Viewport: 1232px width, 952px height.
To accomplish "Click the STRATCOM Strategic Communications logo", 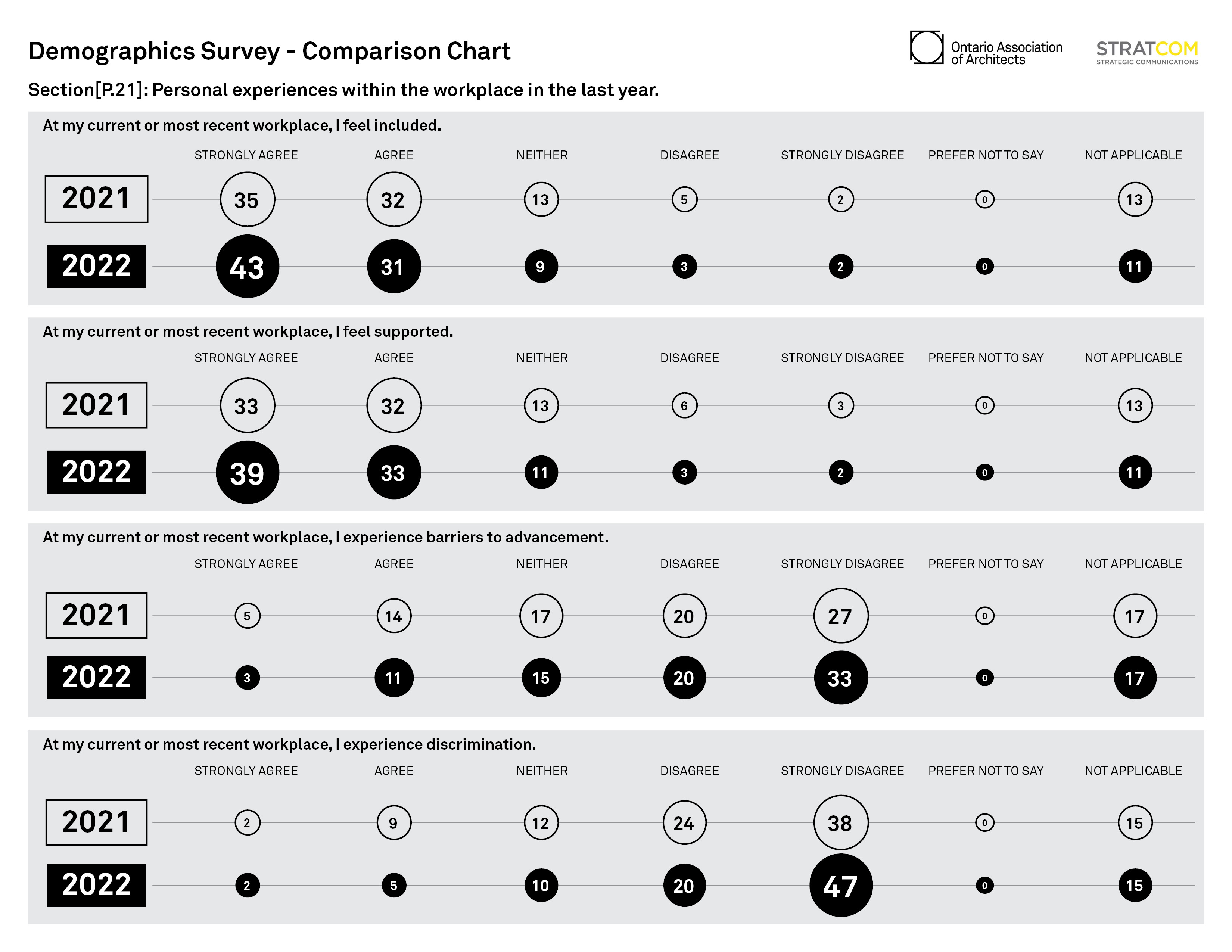I will pos(1147,53).
